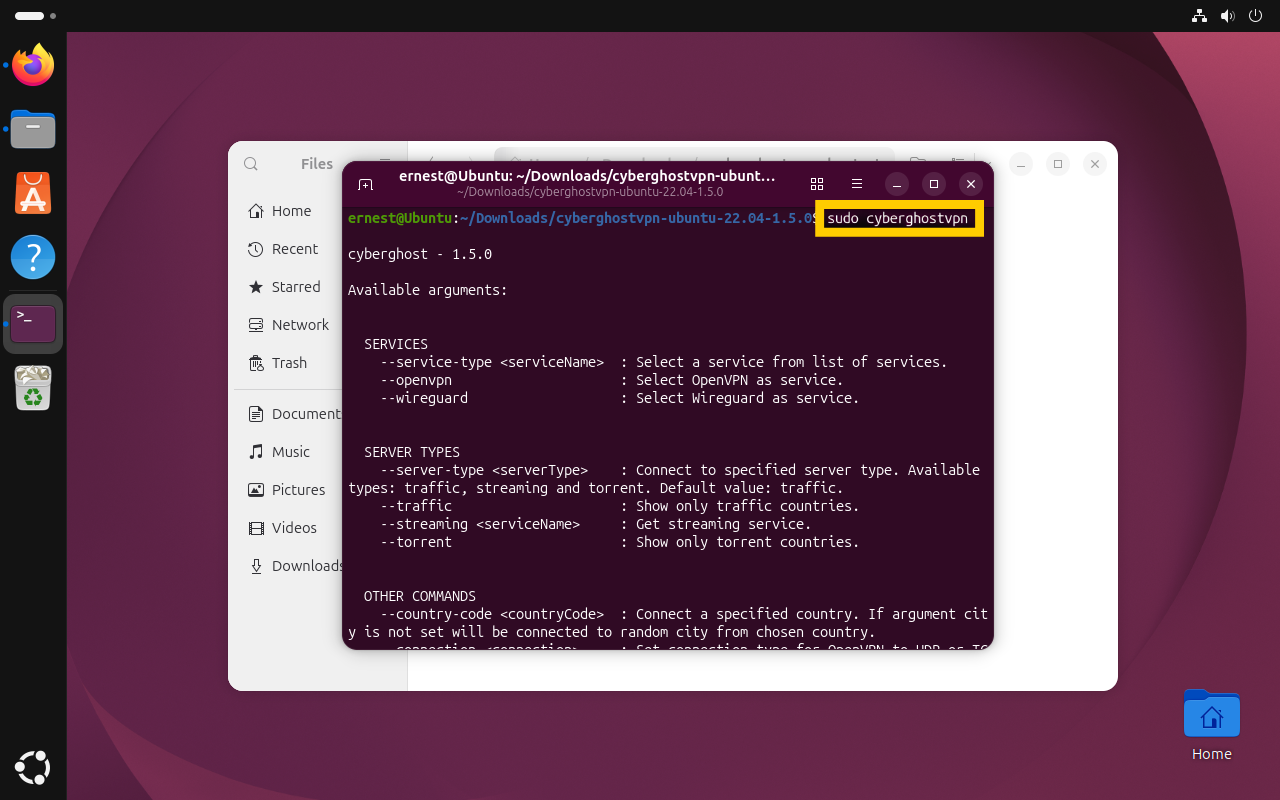Click 'Select Wireguard as service.' description
This screenshot has height=800, width=1280.
point(748,398)
